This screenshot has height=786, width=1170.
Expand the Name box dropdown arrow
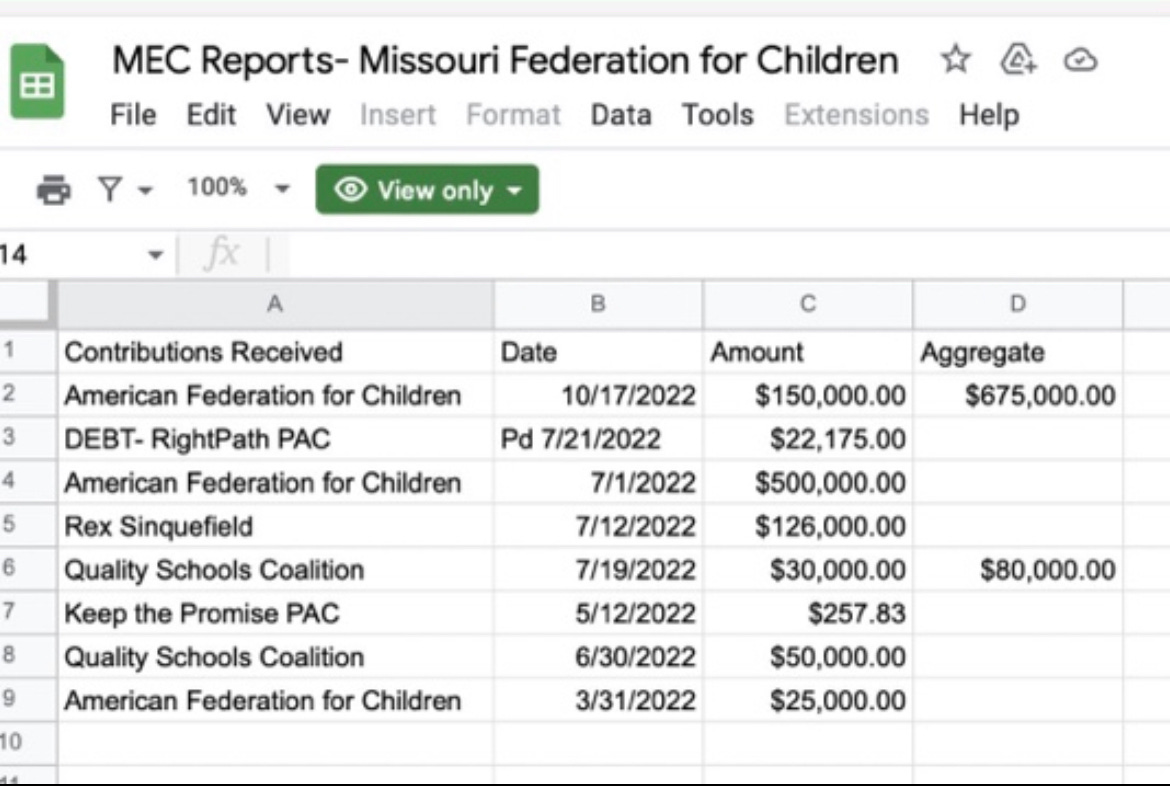pos(155,255)
